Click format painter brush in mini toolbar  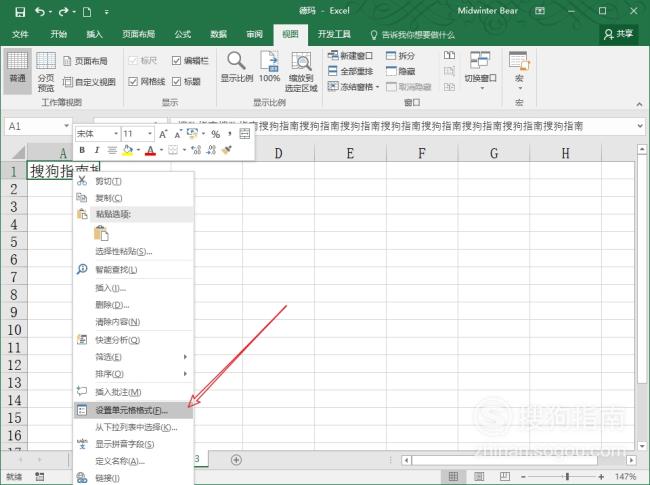click(226, 150)
